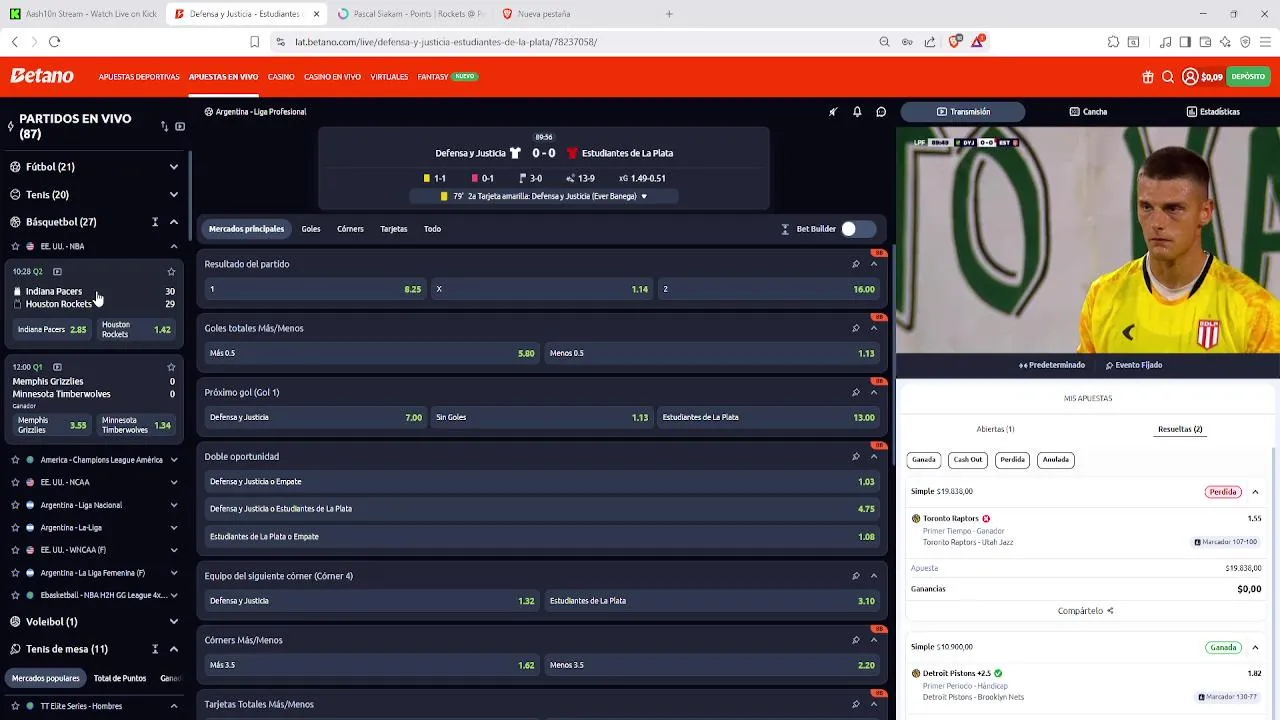Favorite EE. UU. - NCAA league star
1280x720 pixels.
(15, 482)
